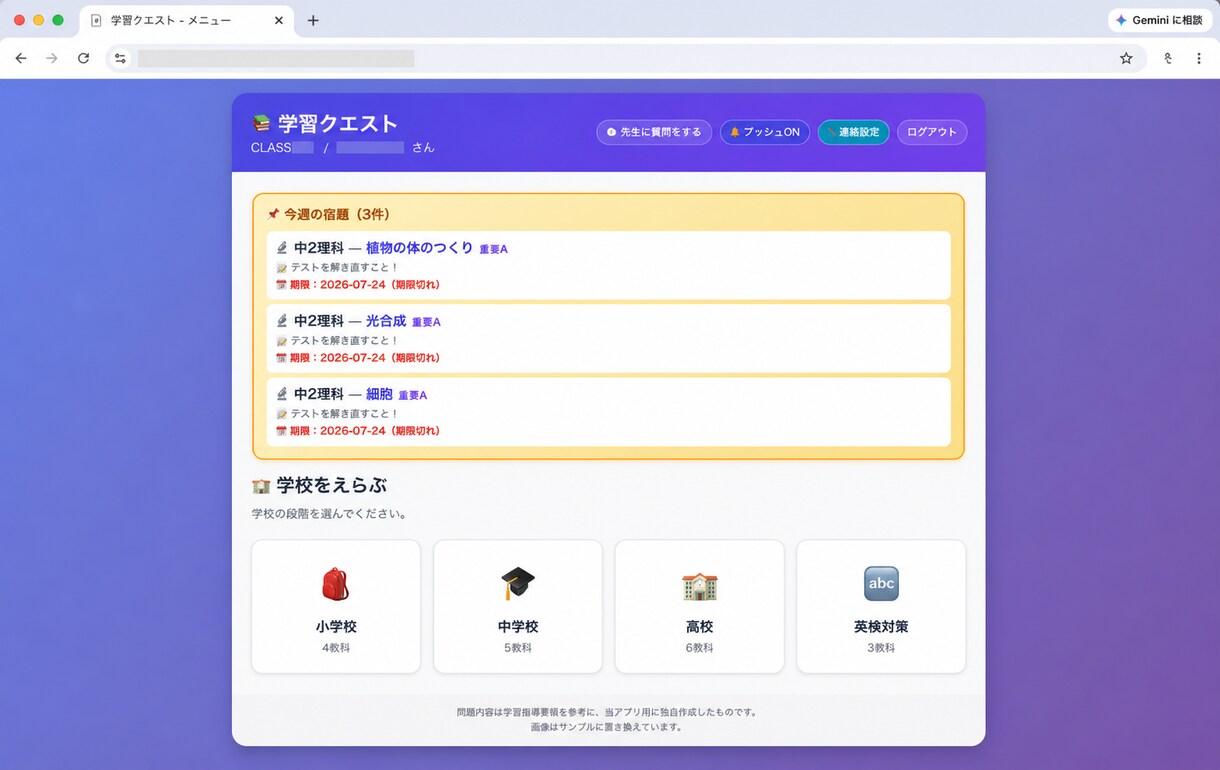The height and width of the screenshot is (770, 1220).
Task: Click the address bar field
Action: point(625,59)
